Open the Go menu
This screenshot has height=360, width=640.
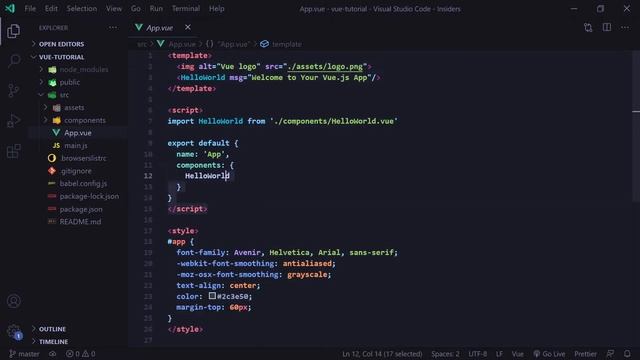point(136,8)
